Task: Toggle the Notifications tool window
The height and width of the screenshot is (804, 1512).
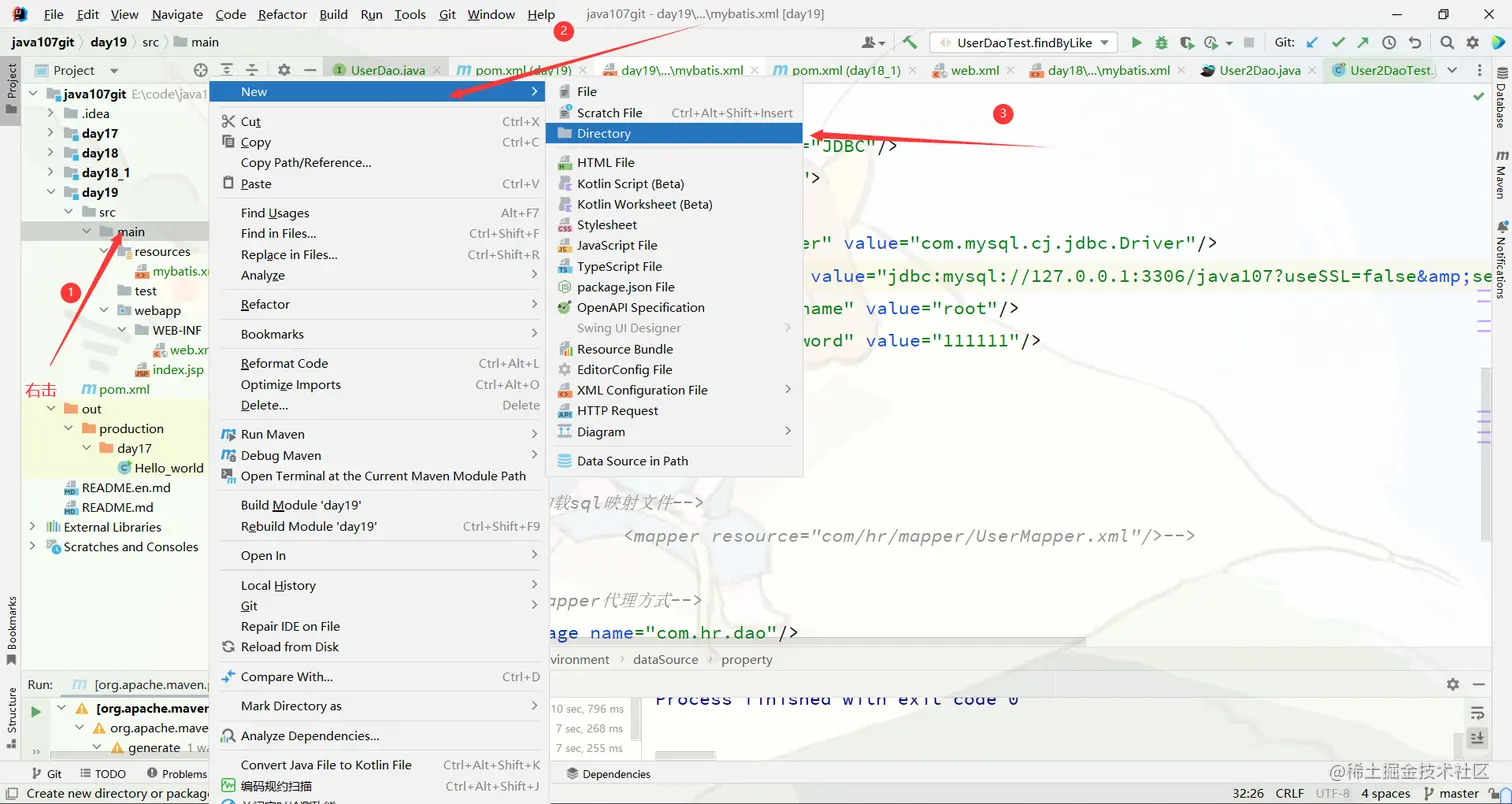Action: pyautogui.click(x=1500, y=258)
